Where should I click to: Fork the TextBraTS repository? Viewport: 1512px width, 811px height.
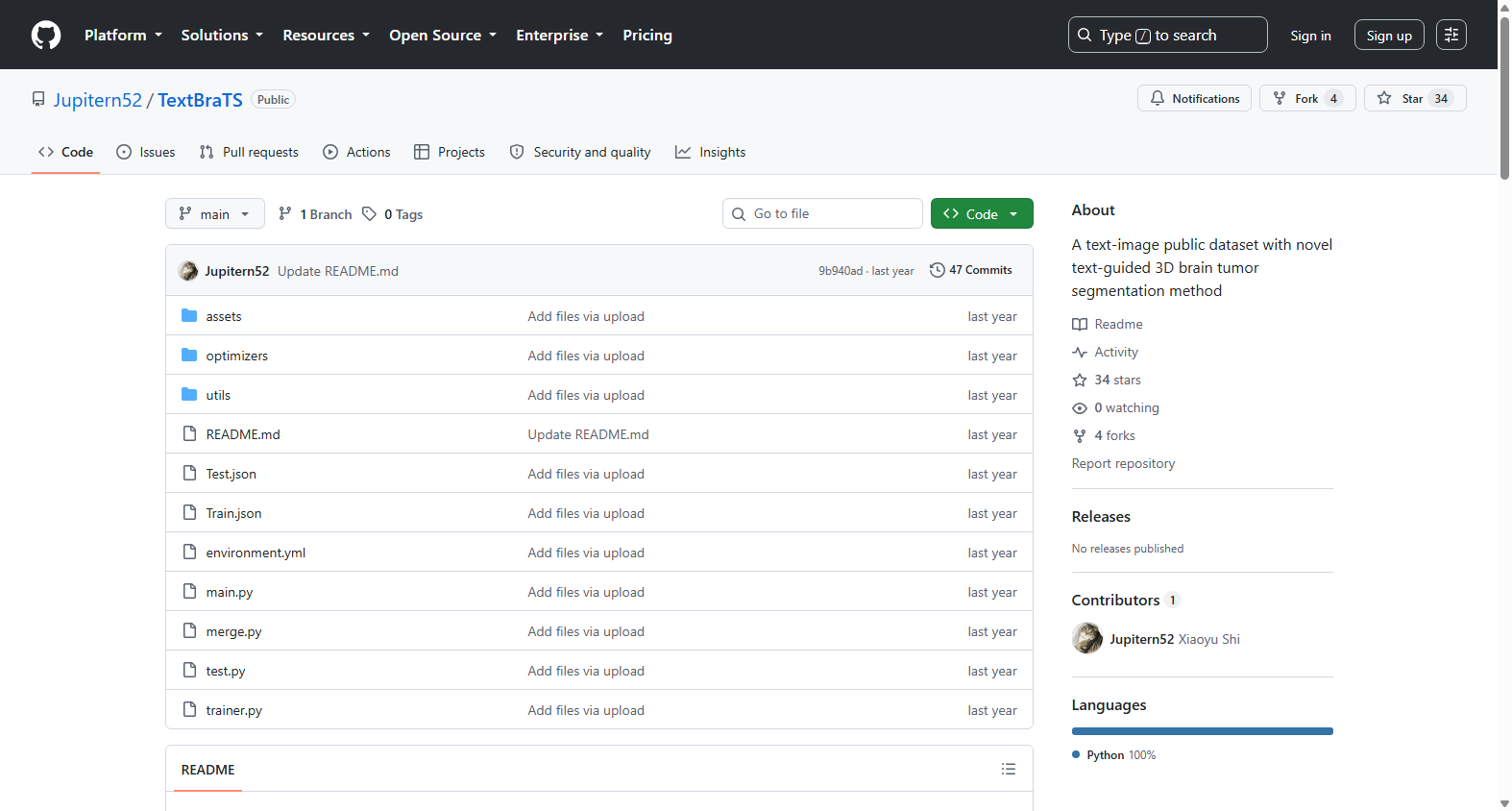(x=1307, y=99)
